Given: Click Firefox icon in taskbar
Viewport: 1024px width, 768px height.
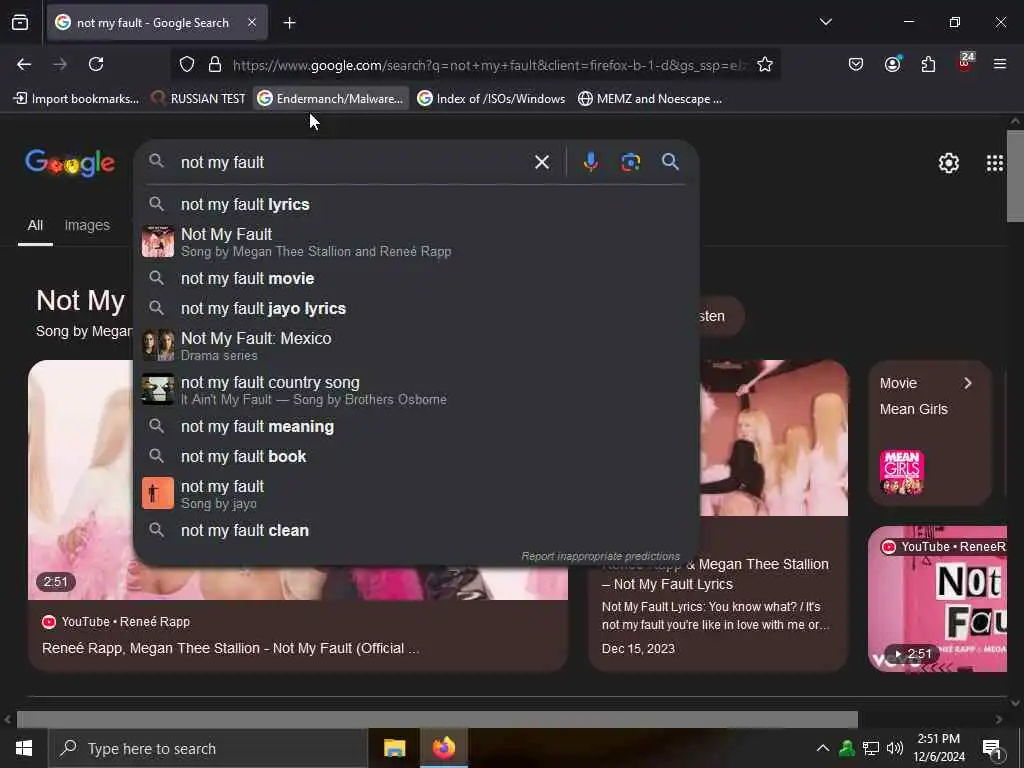Looking at the screenshot, I should [x=443, y=748].
